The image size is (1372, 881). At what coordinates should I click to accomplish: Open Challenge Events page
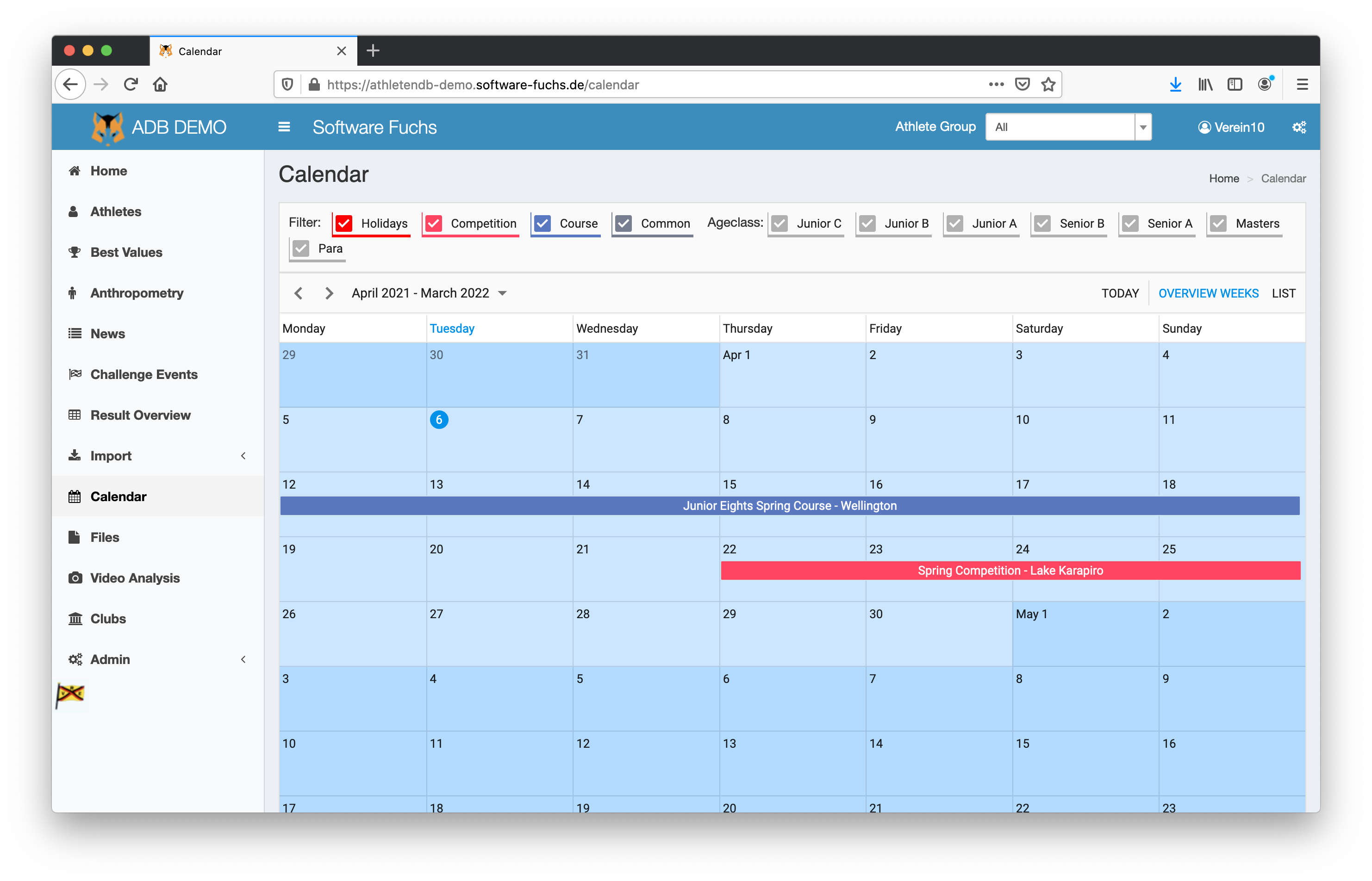(x=144, y=374)
